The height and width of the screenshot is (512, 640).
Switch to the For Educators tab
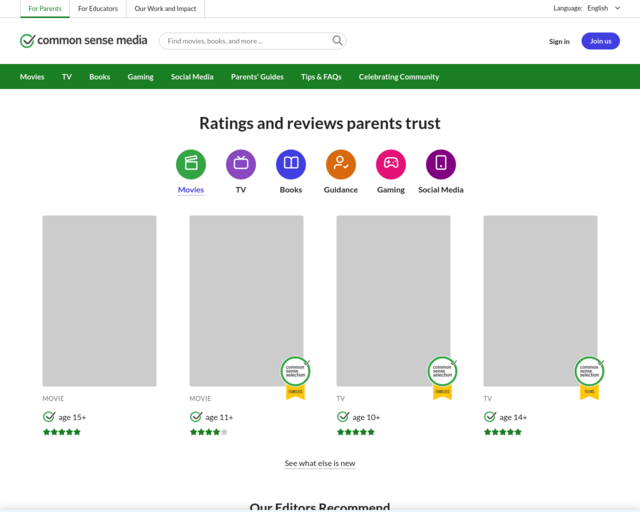(98, 9)
